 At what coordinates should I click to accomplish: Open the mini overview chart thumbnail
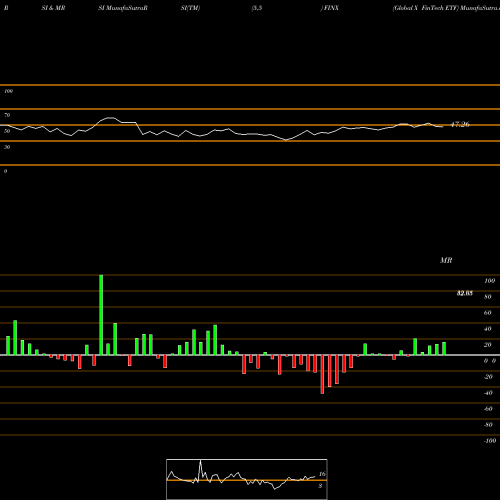[247, 479]
